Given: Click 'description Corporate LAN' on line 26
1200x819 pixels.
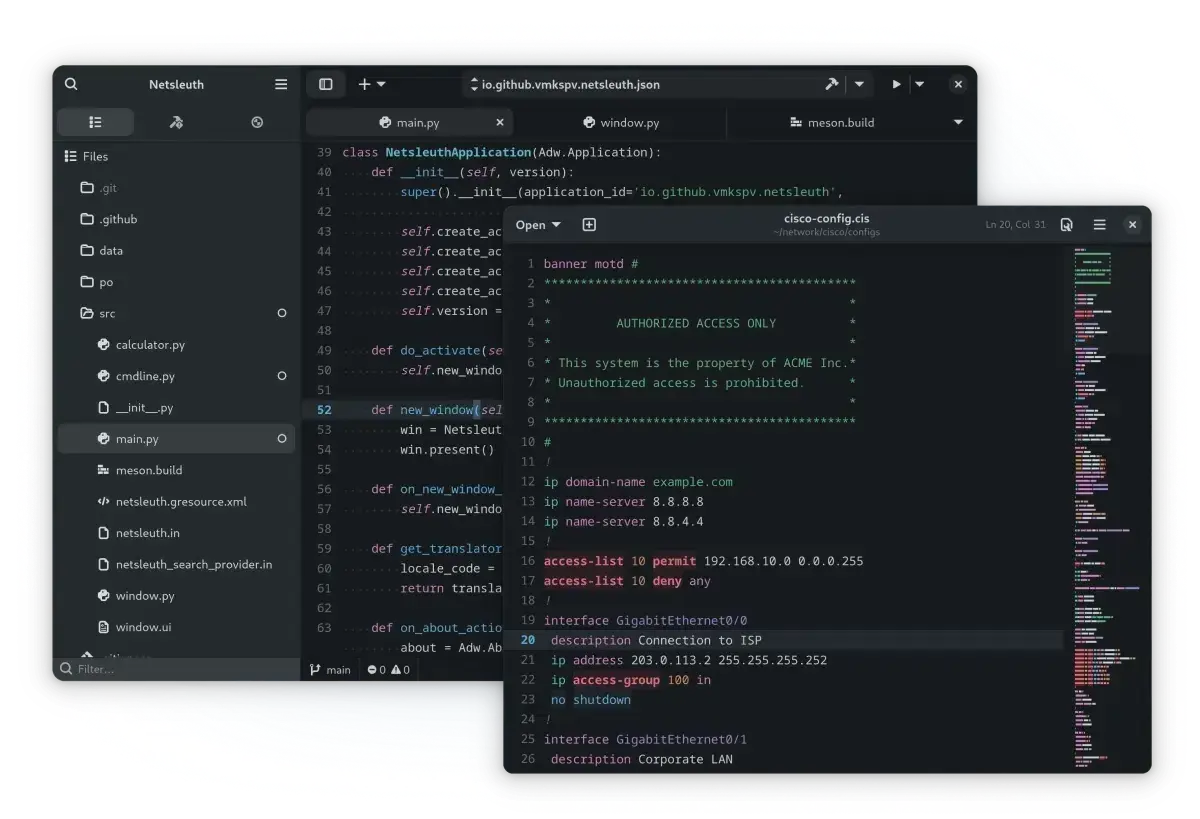Looking at the screenshot, I should click(641, 760).
